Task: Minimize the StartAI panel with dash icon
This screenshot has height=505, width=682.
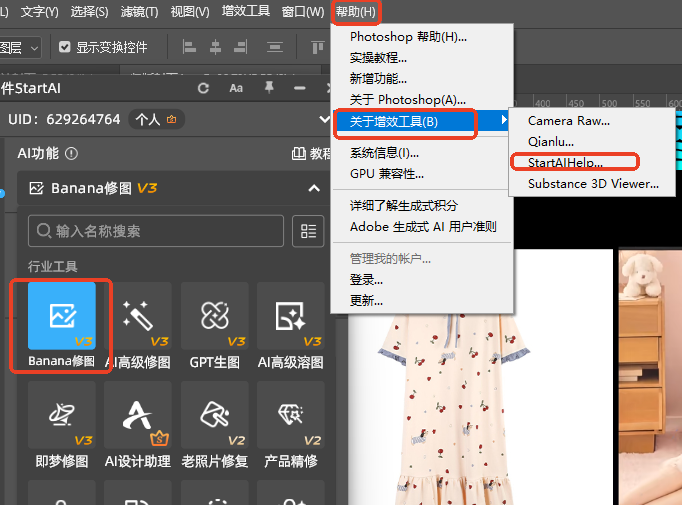Action: coord(300,88)
